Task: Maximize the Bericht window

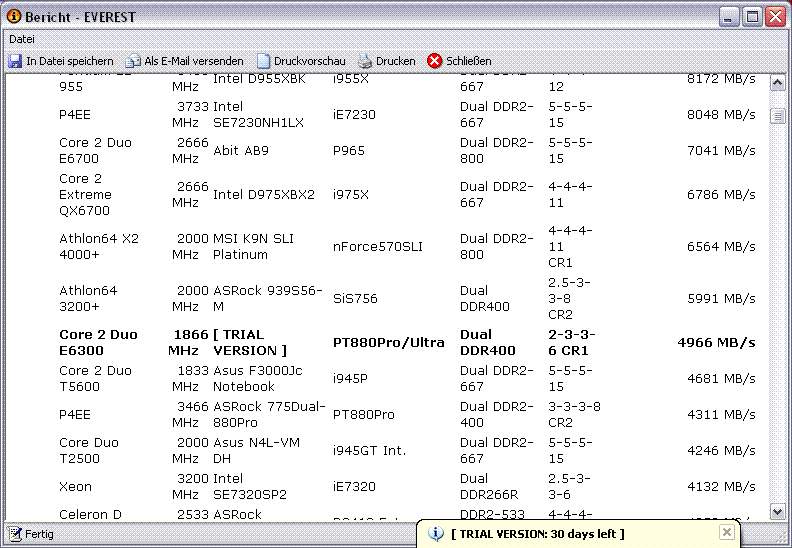Action: click(x=752, y=17)
